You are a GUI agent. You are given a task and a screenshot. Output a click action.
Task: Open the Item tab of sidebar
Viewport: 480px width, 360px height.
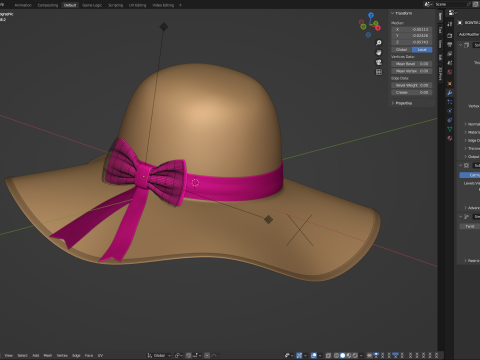pyautogui.click(x=440, y=17)
